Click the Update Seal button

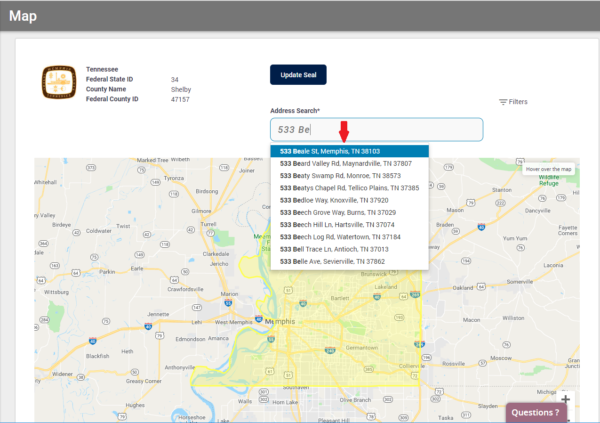pos(298,75)
